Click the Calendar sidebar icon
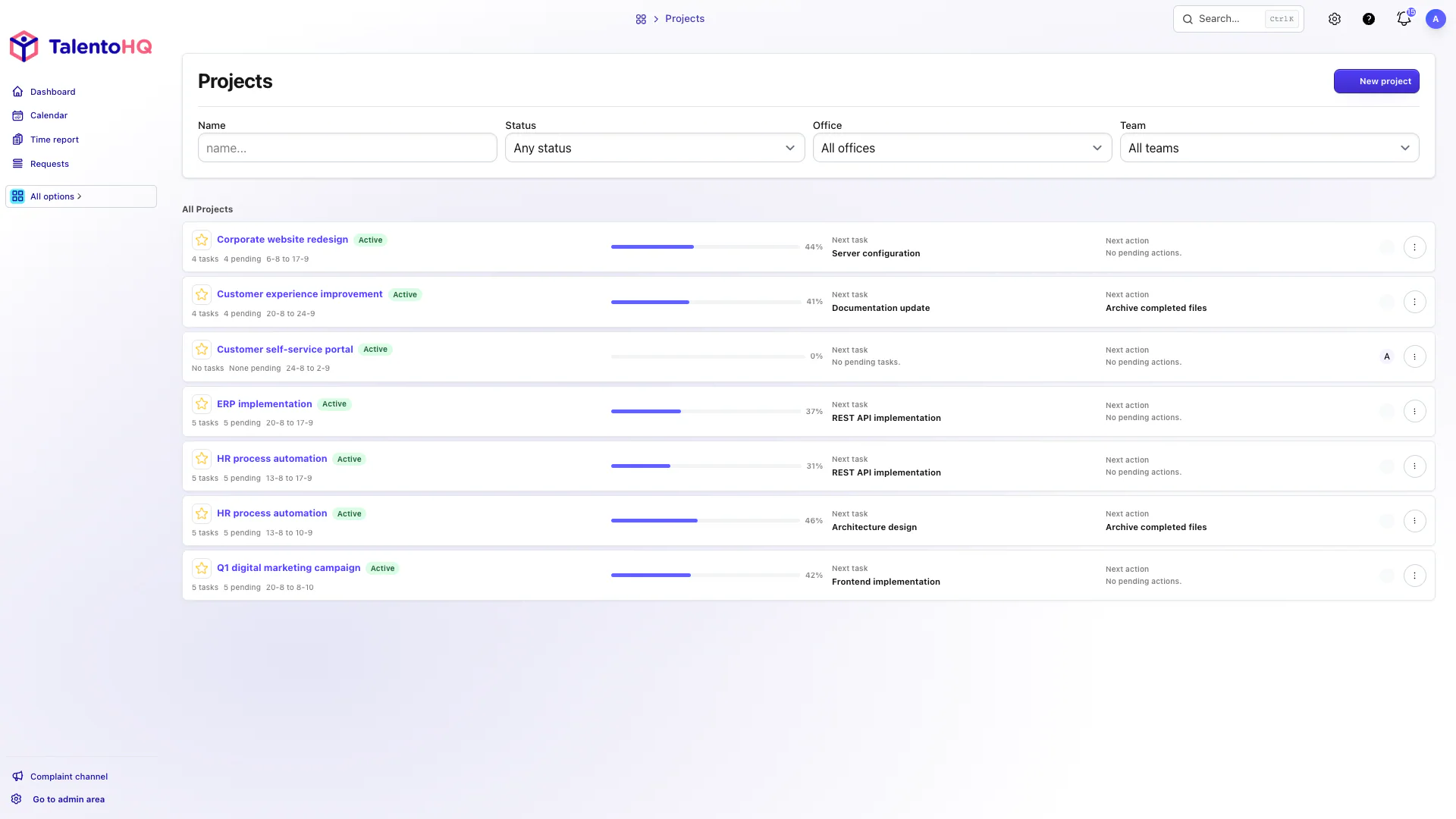 tap(17, 115)
